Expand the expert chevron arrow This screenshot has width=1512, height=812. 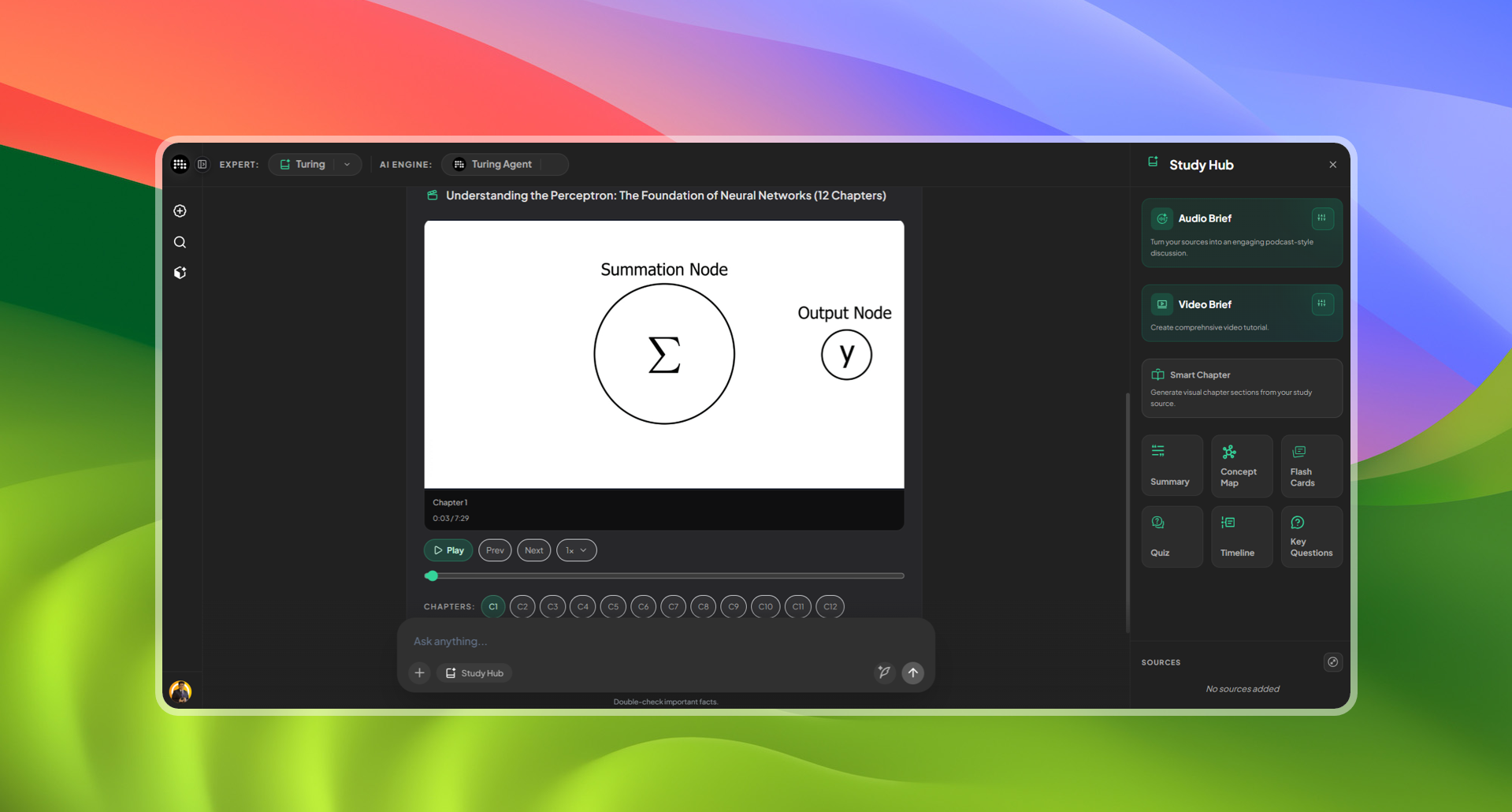(347, 164)
